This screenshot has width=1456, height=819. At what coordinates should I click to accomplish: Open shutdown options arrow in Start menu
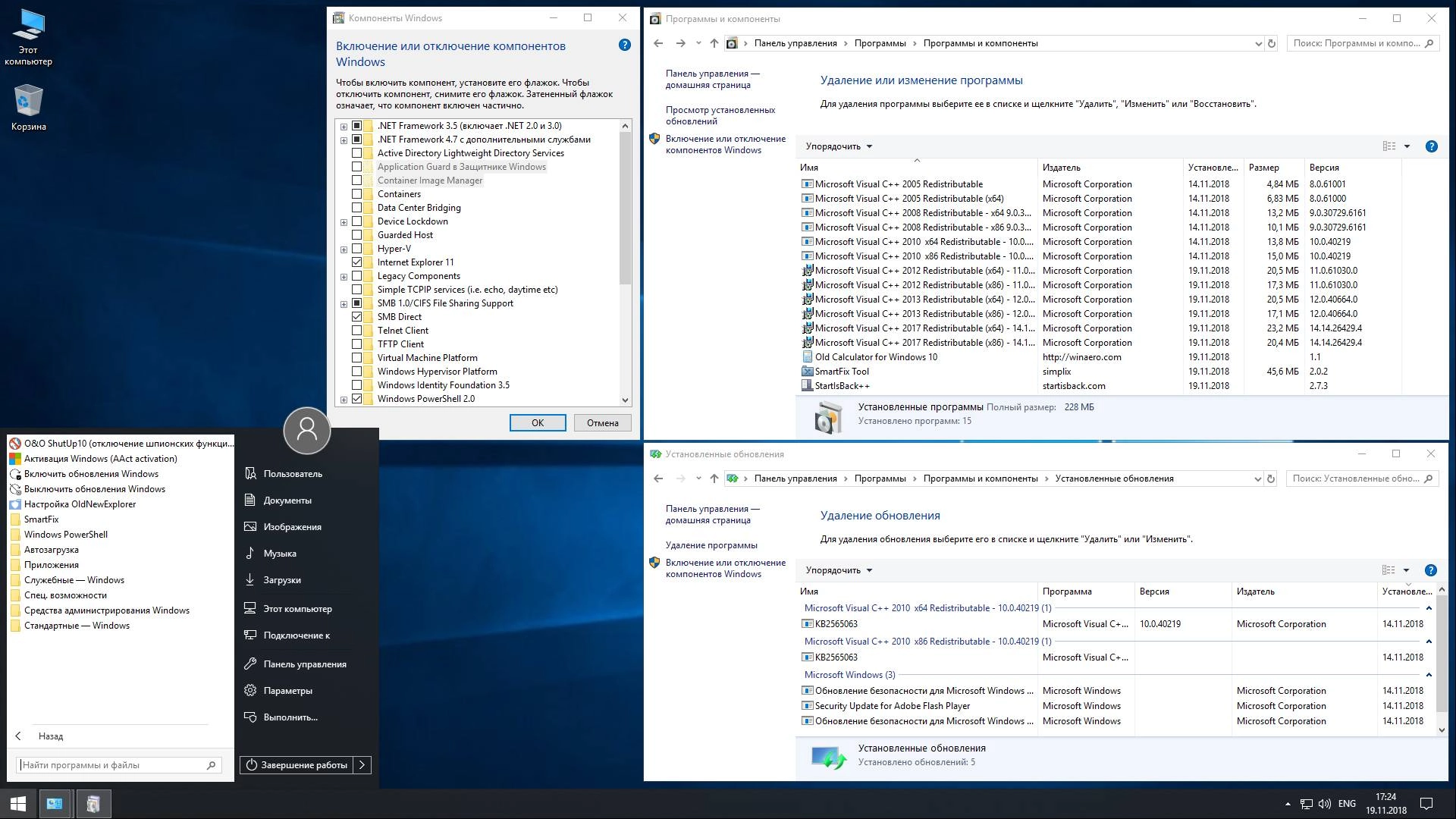click(362, 765)
